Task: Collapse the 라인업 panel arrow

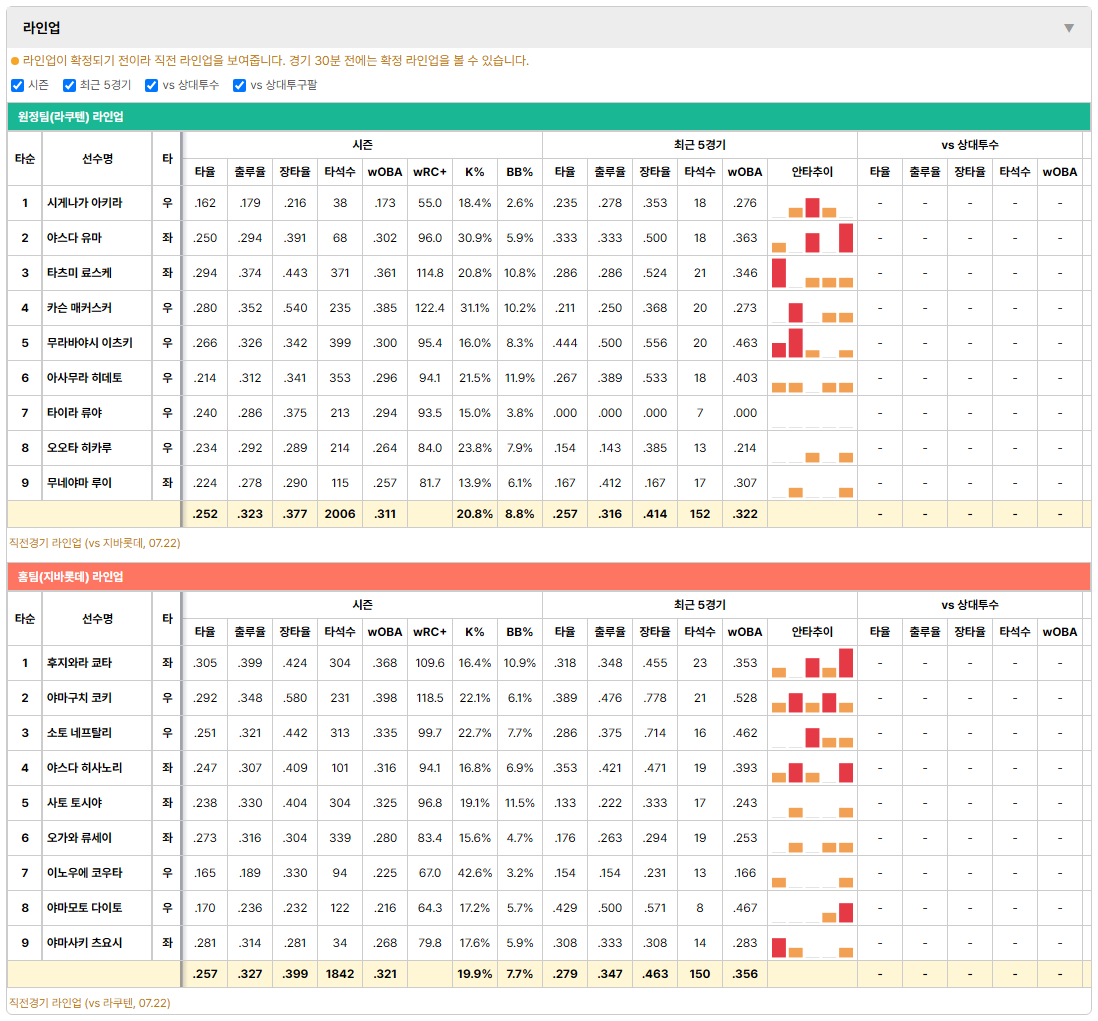Action: (1069, 28)
